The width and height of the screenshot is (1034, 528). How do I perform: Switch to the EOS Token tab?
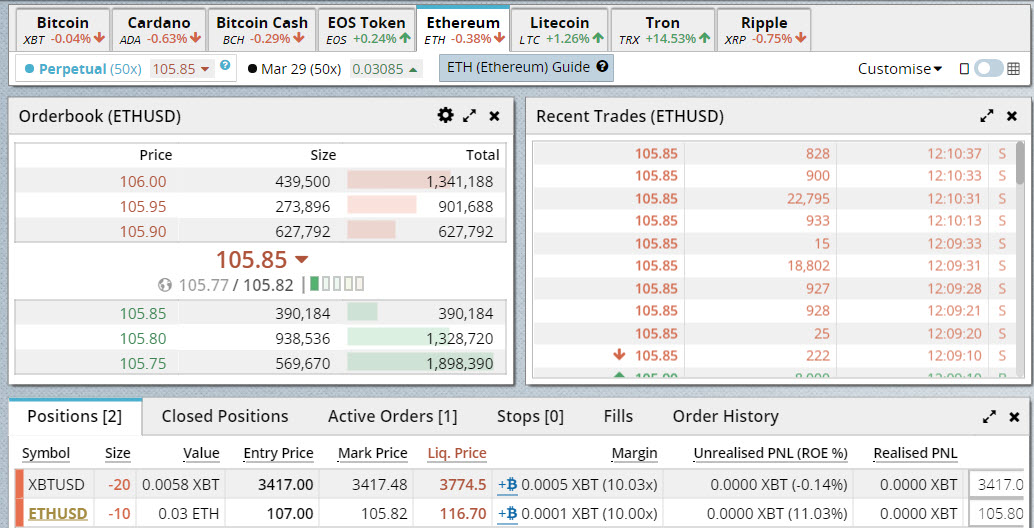[x=367, y=30]
